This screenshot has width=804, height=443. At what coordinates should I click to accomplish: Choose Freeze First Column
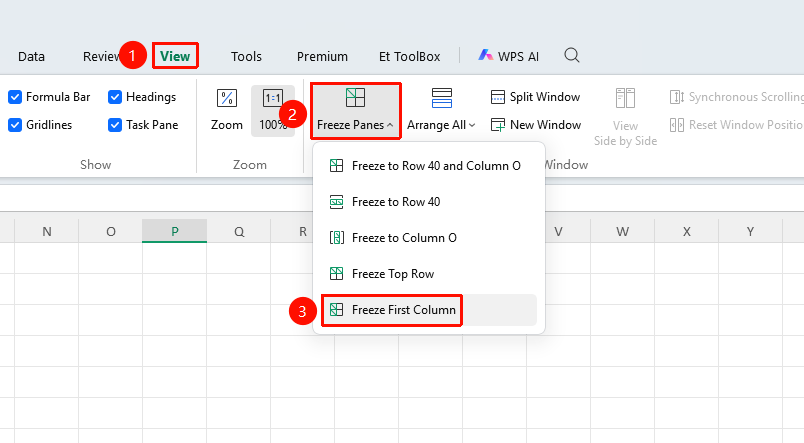429,310
